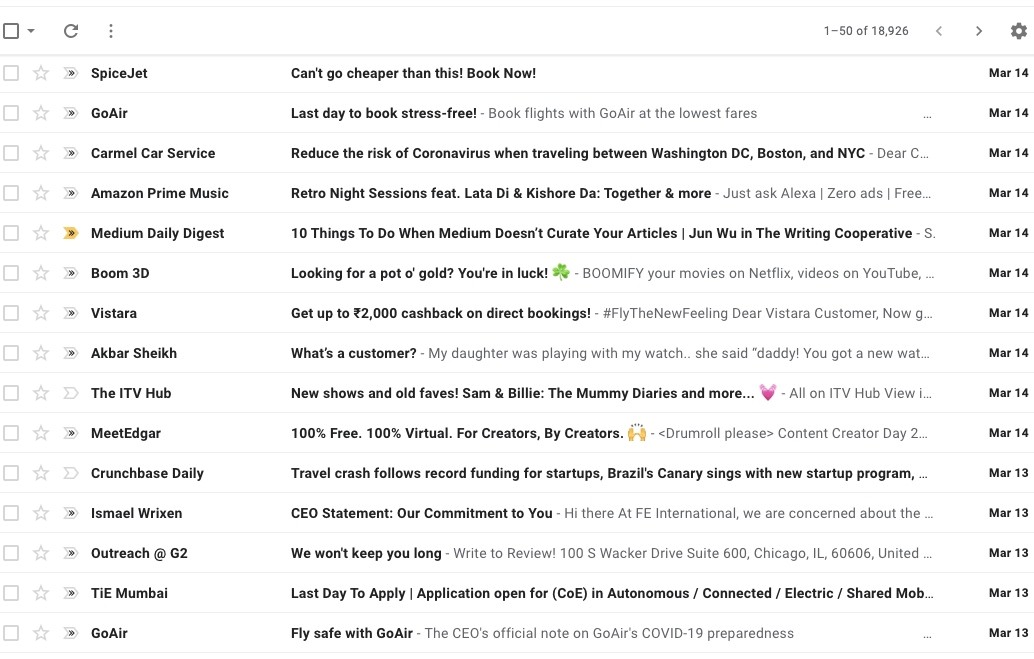Open the "What's a customer?" email
Viewport: 1034px width, 659px height.
(353, 353)
